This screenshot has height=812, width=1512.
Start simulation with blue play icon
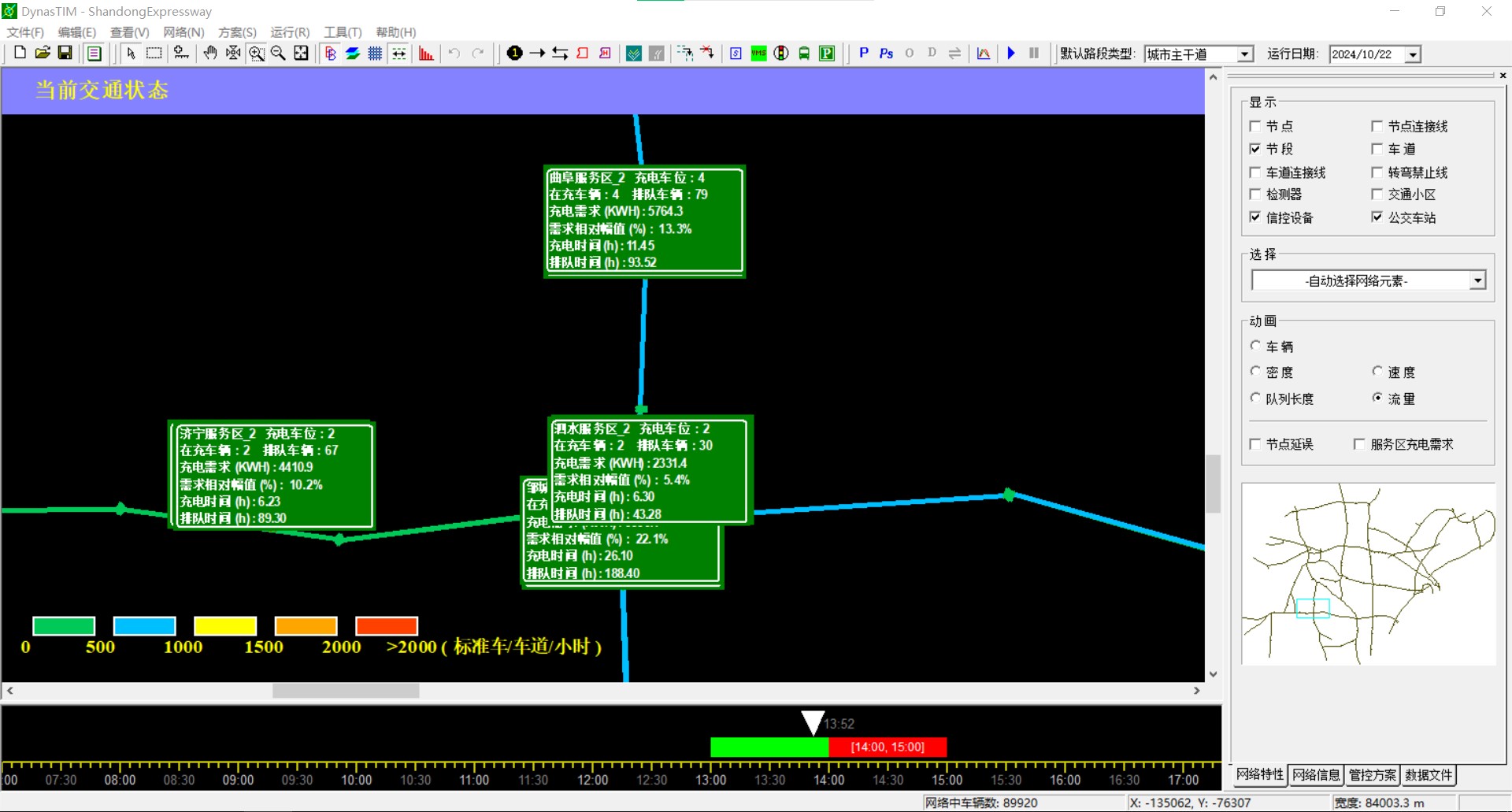[1011, 53]
